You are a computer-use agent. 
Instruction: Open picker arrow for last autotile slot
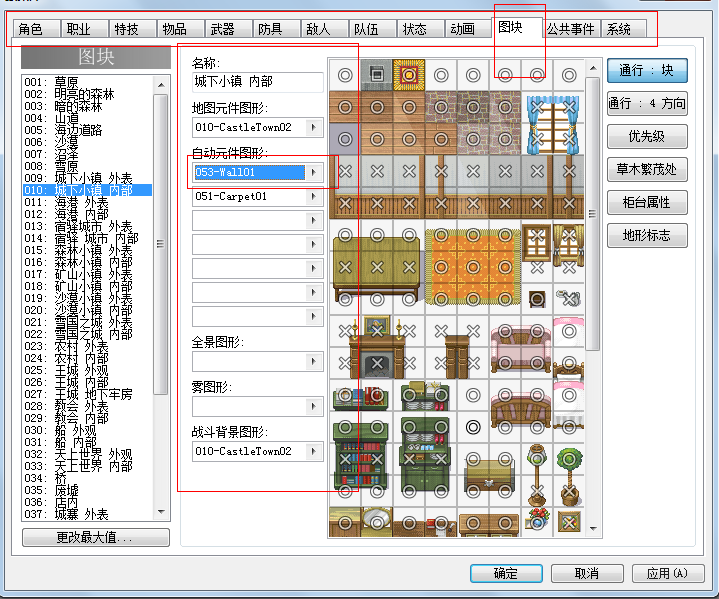[x=314, y=316]
